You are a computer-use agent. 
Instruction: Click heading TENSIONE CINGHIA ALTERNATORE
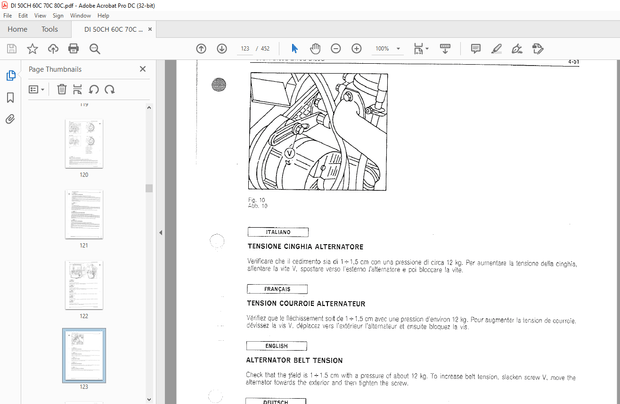tap(305, 247)
